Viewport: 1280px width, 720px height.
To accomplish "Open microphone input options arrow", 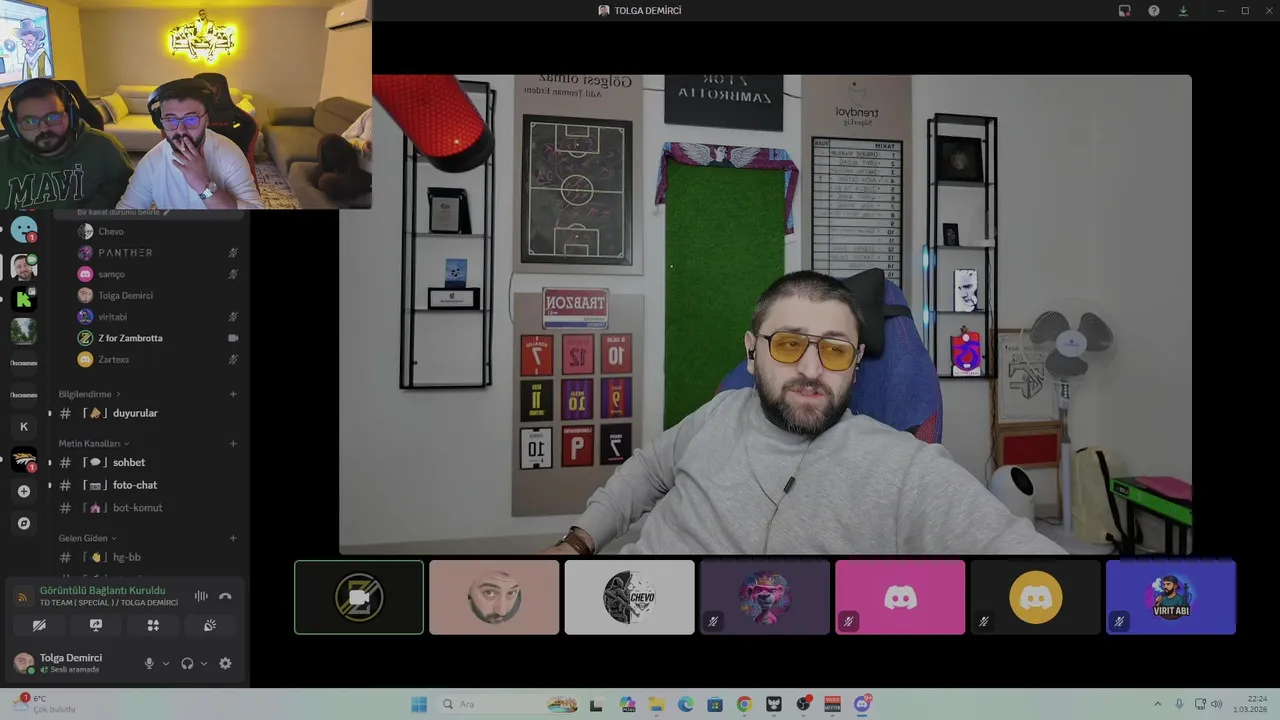I will [x=165, y=663].
